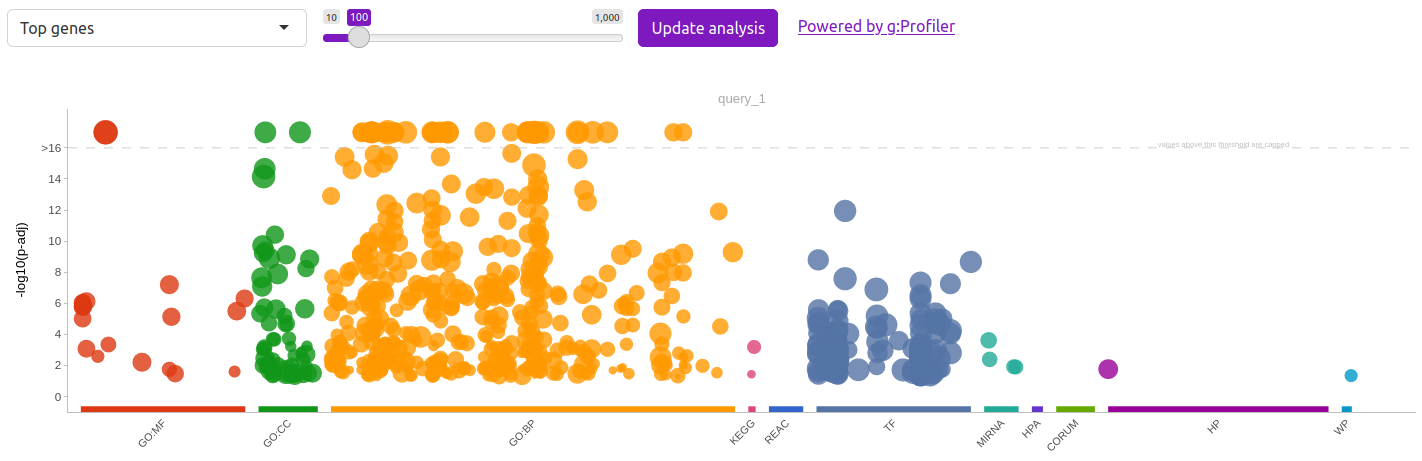Viewport: 1422px width, 461px height.
Task: Click the slider handle at value 100
Action: tap(358, 38)
